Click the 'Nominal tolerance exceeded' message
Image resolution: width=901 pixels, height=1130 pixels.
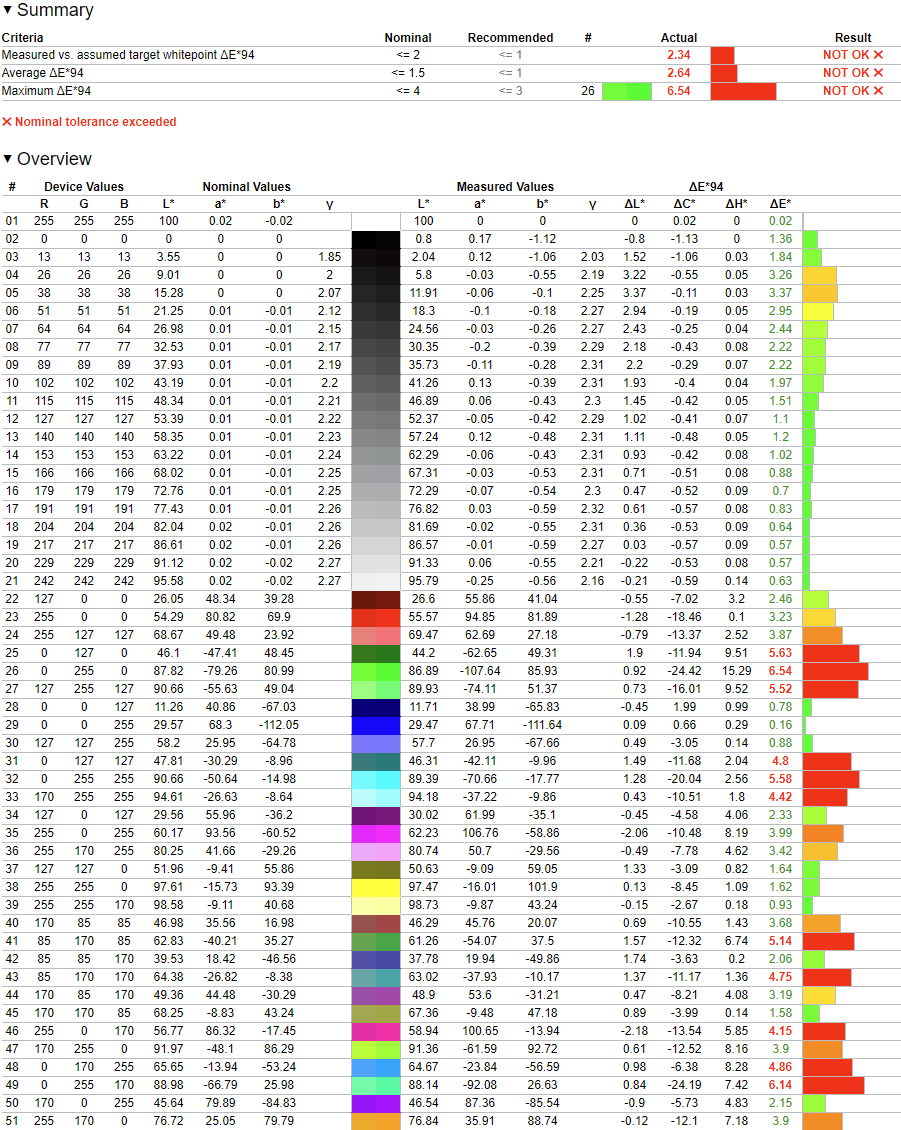point(89,122)
